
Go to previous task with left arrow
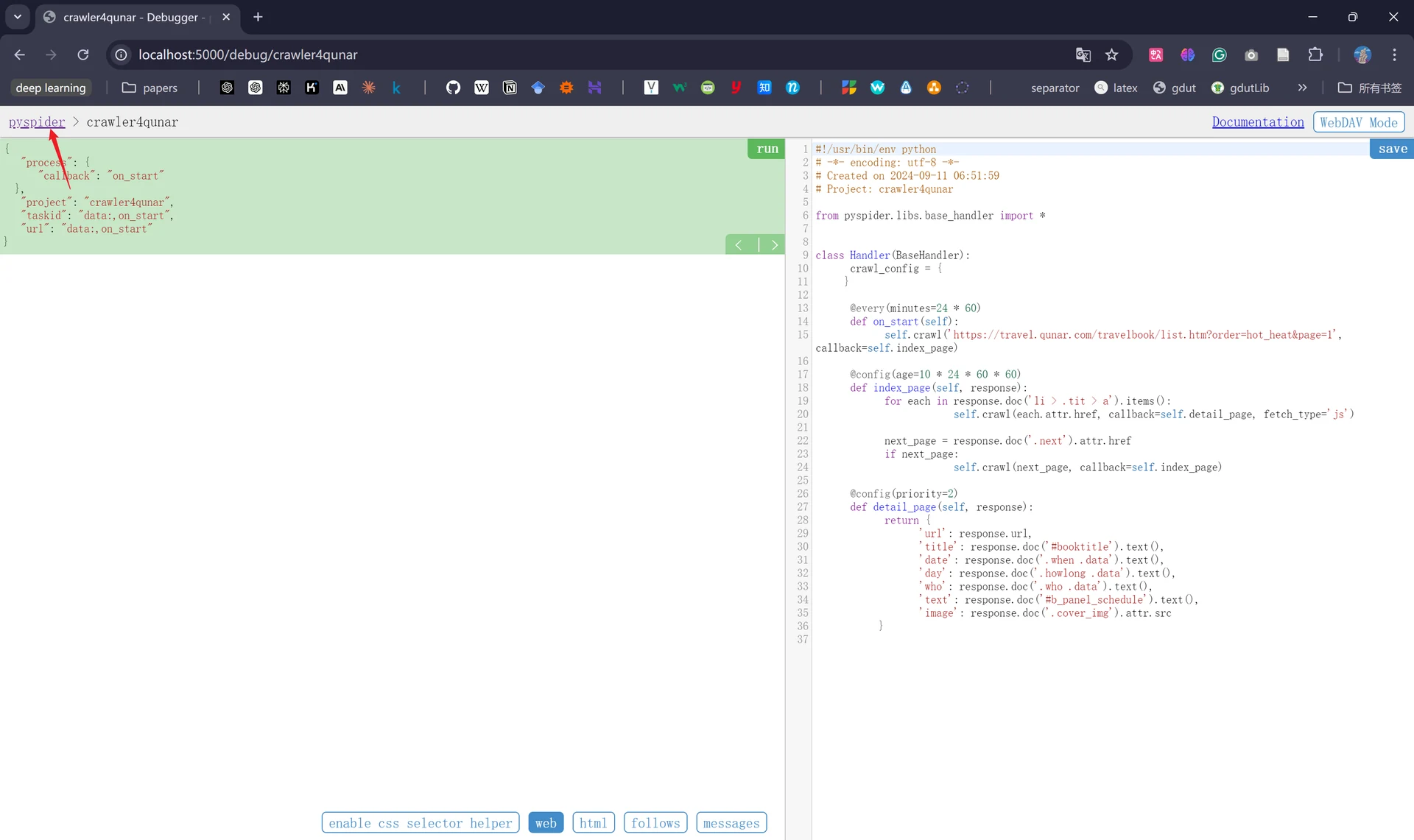739,245
